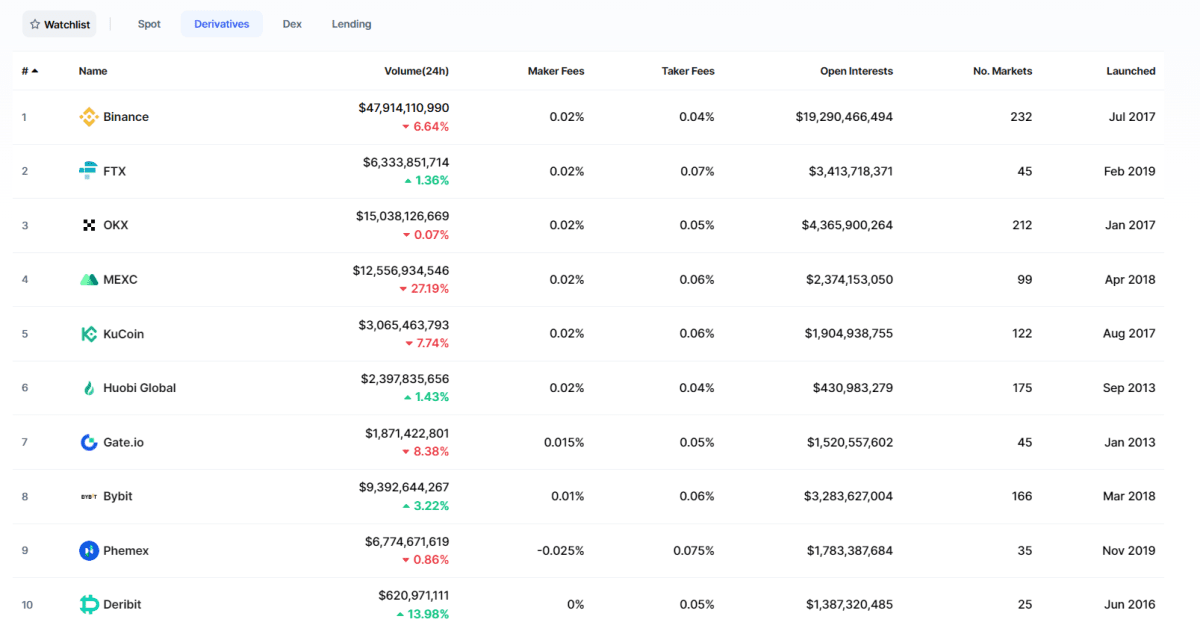The image size is (1200, 631).
Task: Click KuCoin market count 122
Action: [x=1022, y=334]
